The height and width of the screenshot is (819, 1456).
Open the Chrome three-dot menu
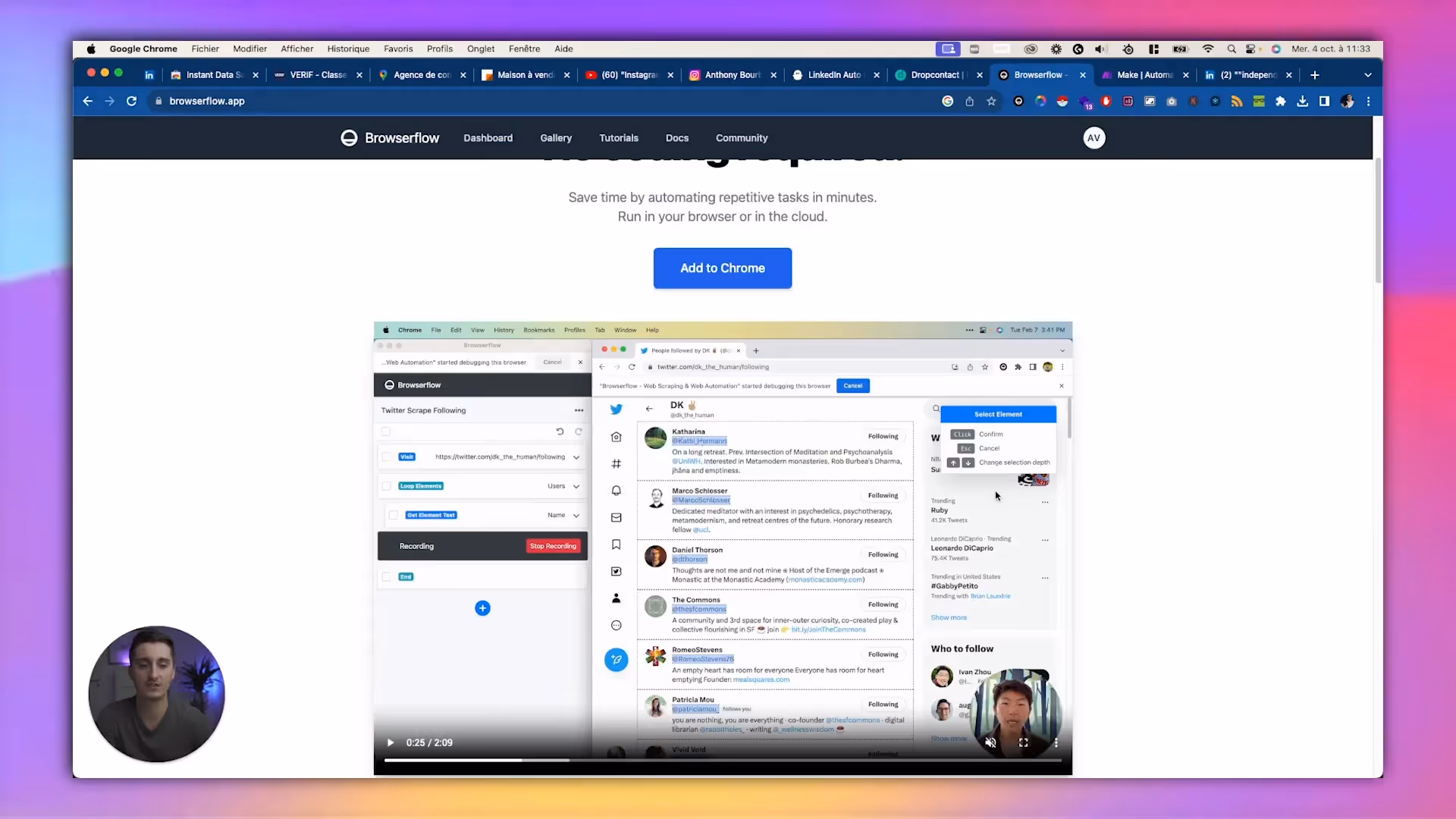[1369, 101]
